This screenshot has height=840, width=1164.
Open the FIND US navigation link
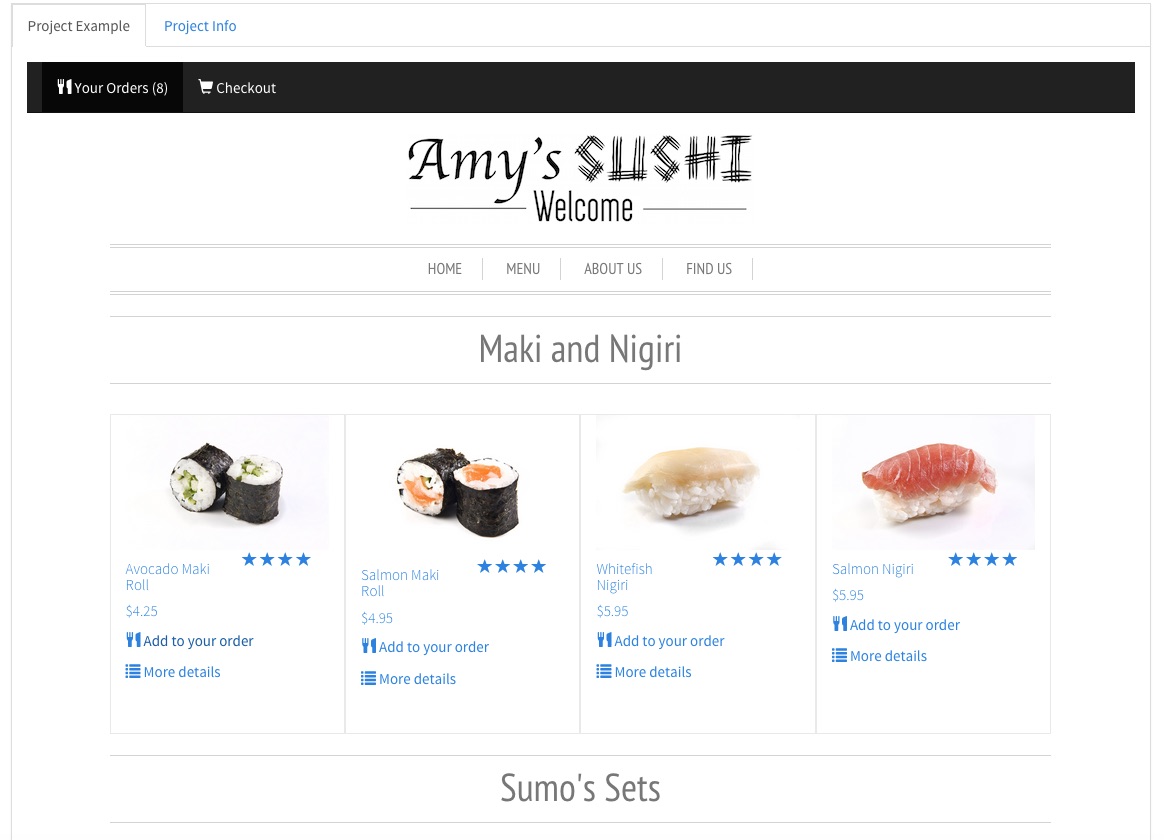pos(708,269)
